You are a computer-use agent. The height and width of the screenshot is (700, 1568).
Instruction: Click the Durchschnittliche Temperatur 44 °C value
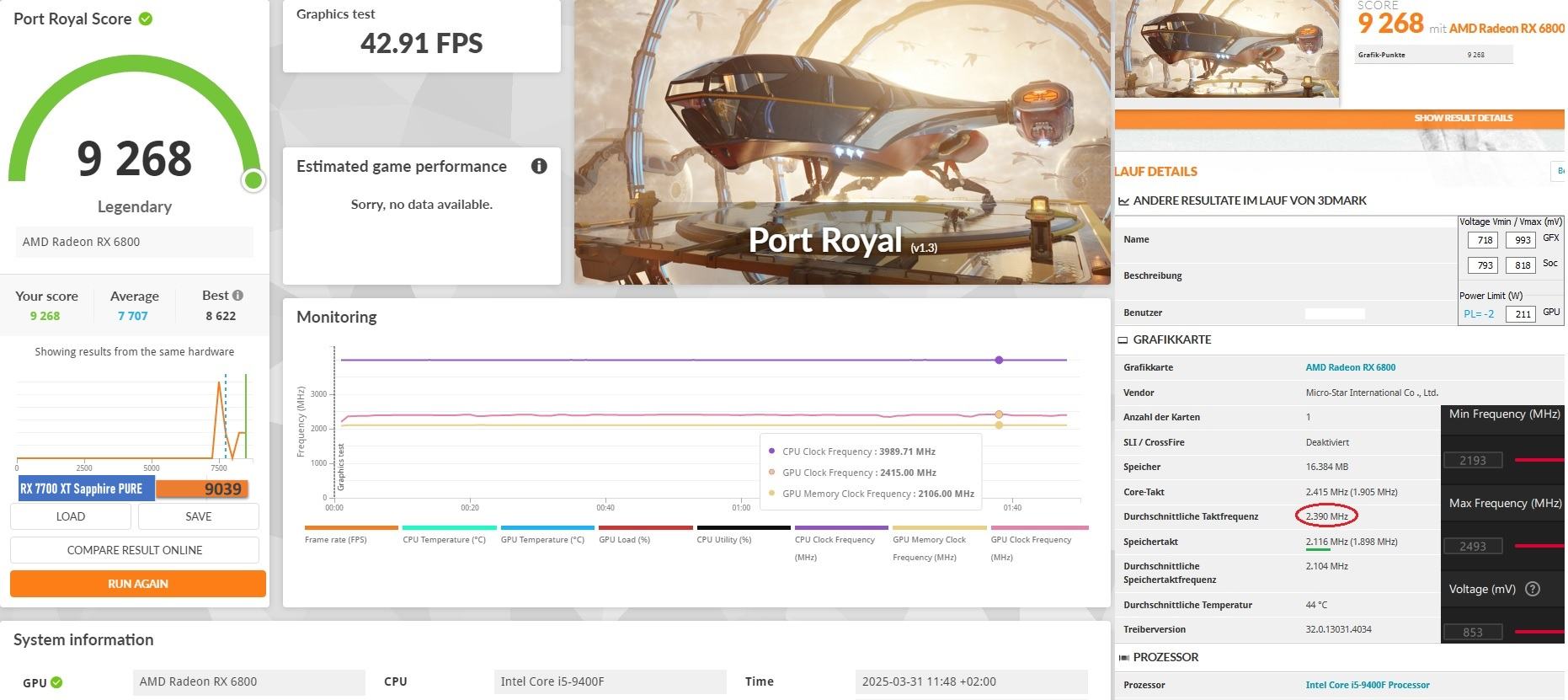tap(1316, 605)
